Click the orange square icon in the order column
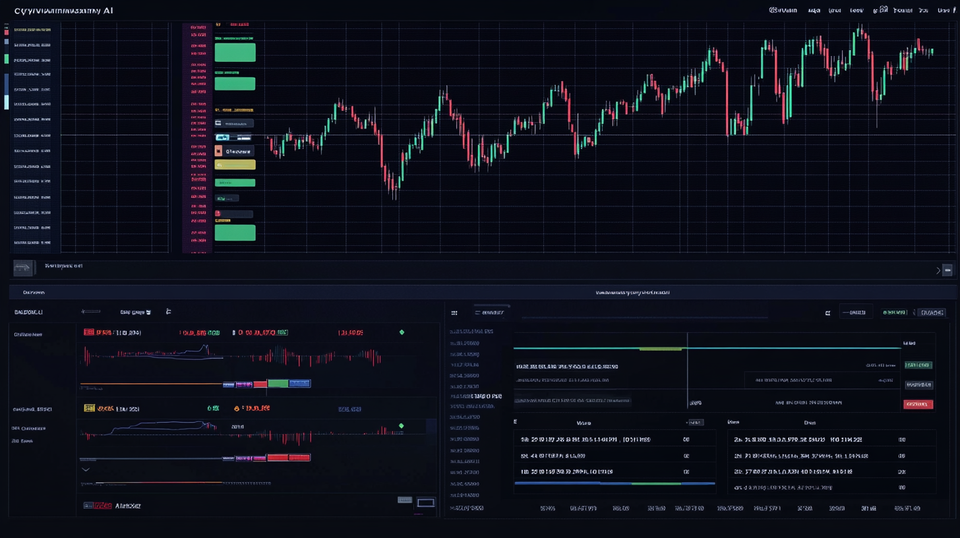Screen dimensions: 960x538 [218, 150]
